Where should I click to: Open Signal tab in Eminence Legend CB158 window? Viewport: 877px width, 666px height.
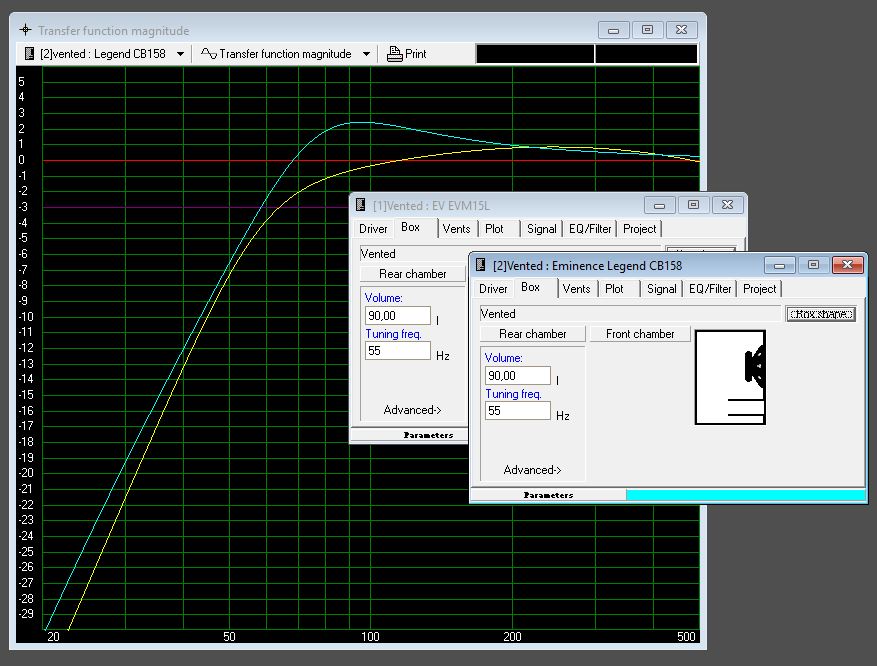662,289
